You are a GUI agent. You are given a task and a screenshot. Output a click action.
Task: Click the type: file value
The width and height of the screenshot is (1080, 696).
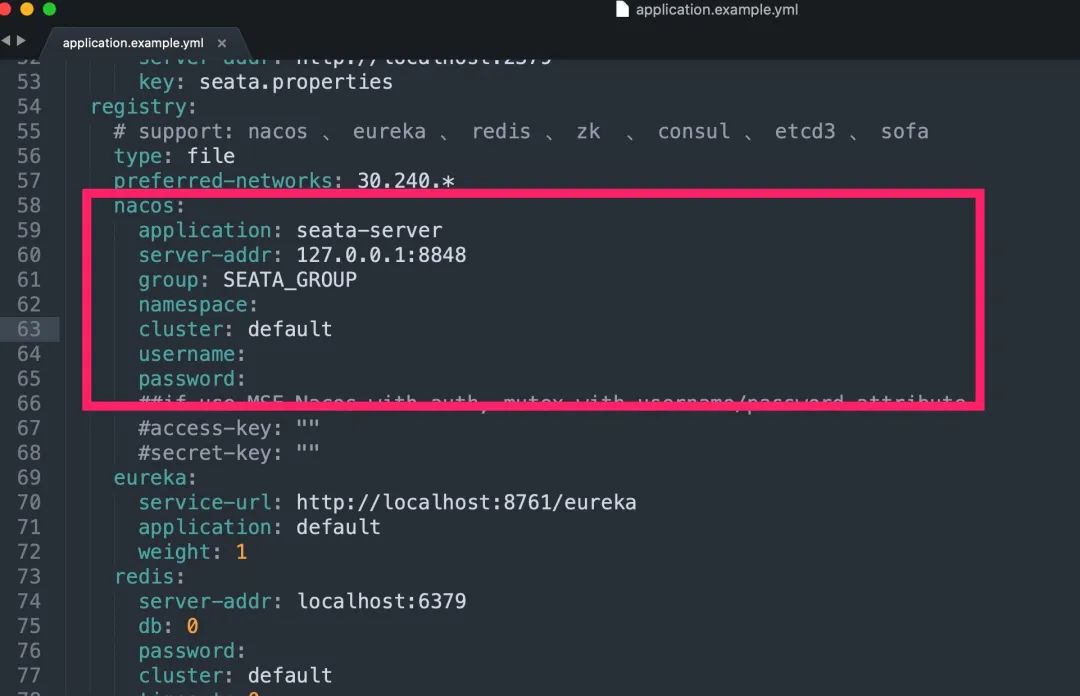(211, 156)
